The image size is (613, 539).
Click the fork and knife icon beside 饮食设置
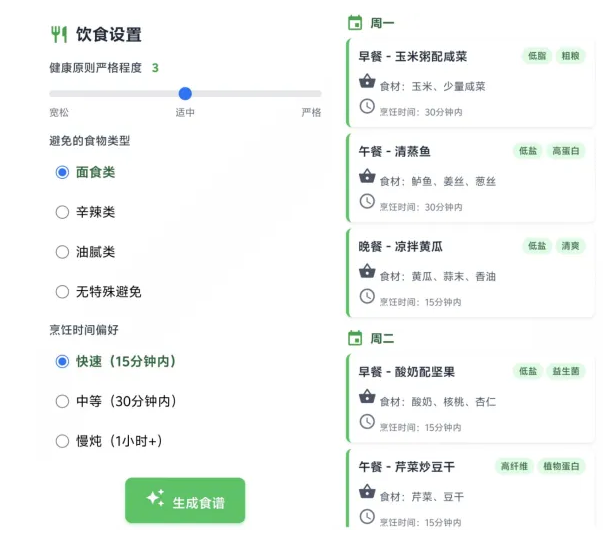coord(58,35)
